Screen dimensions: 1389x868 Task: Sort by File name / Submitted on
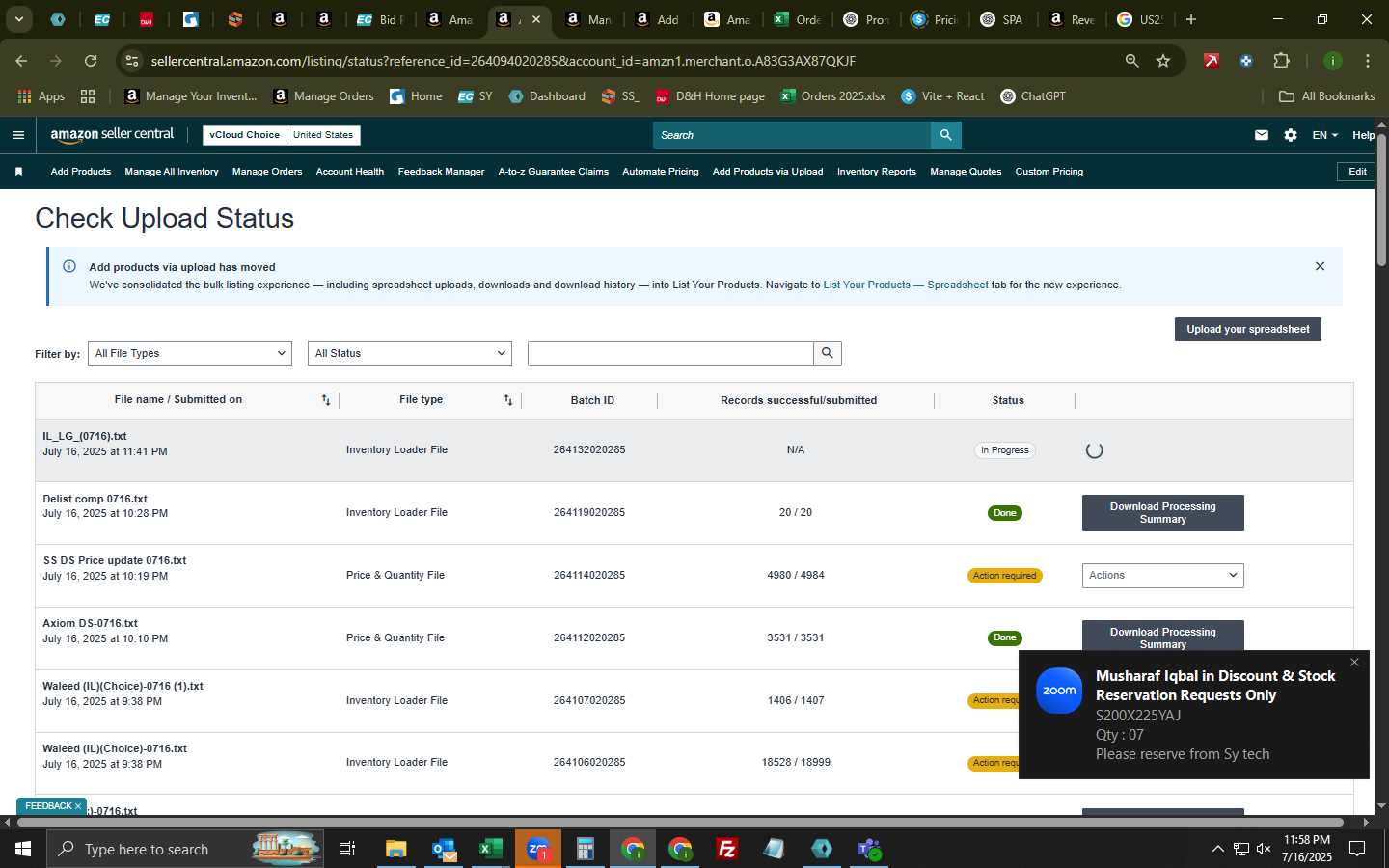[x=326, y=400]
